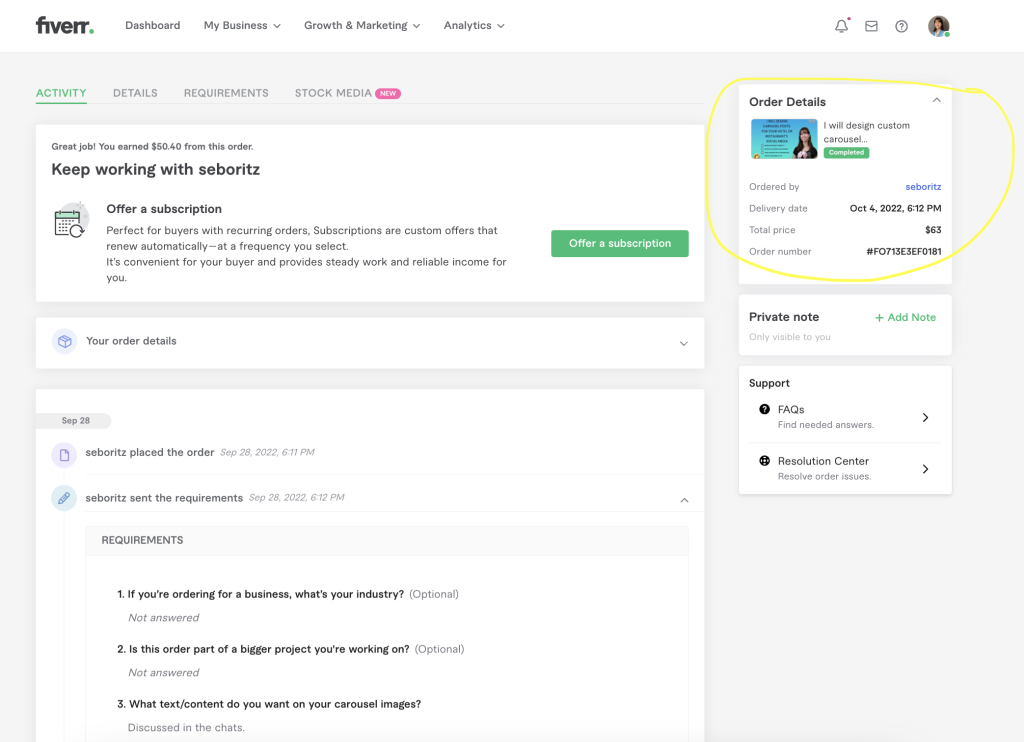Click the seboritz buyer link
The image size is (1024, 742).
pos(922,187)
